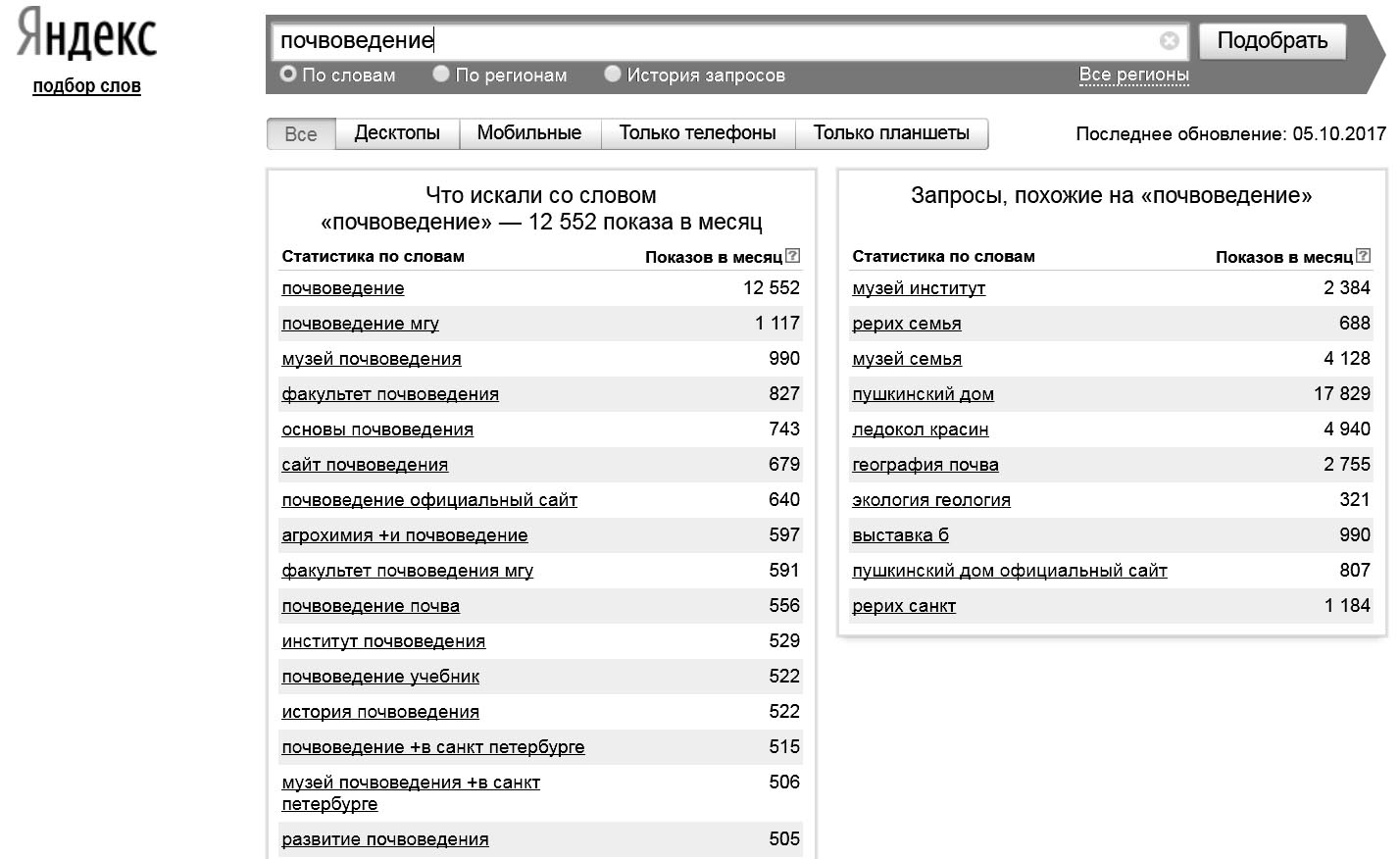Switch to the 'Только планшеты' tab
The image size is (1400, 859).
point(891,133)
